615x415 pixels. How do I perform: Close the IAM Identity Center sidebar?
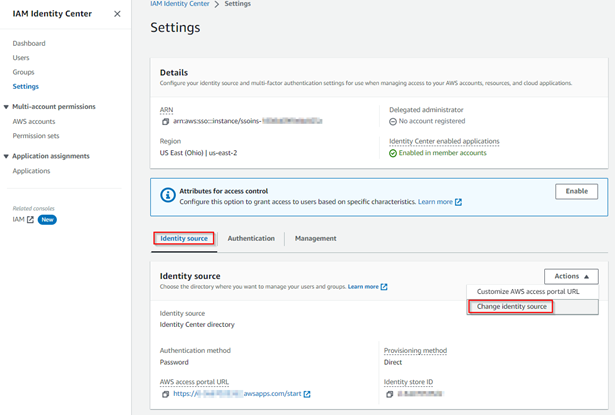coord(117,14)
